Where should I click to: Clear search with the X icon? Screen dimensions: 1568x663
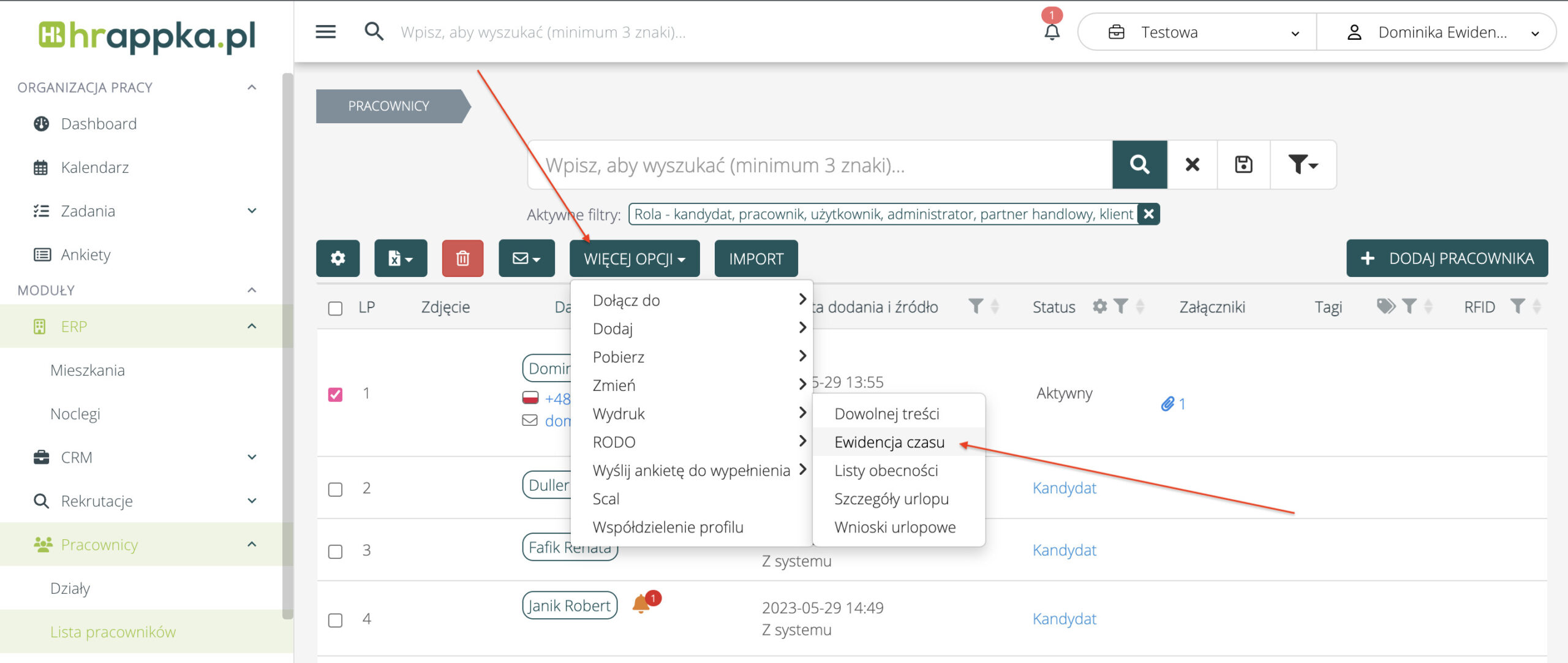point(1192,164)
